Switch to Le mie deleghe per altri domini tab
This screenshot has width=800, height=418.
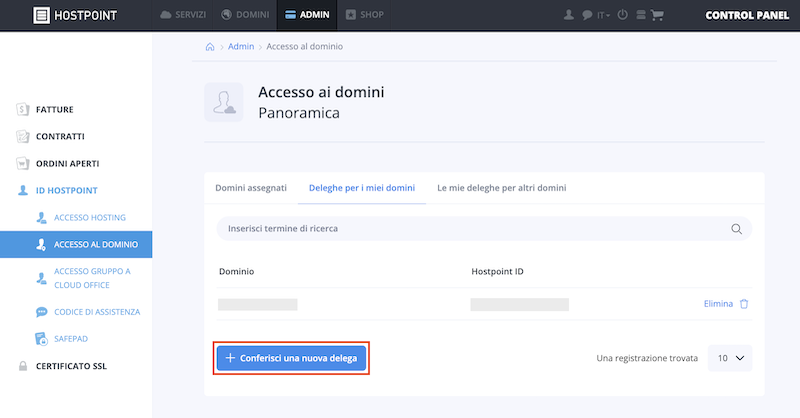(502, 188)
